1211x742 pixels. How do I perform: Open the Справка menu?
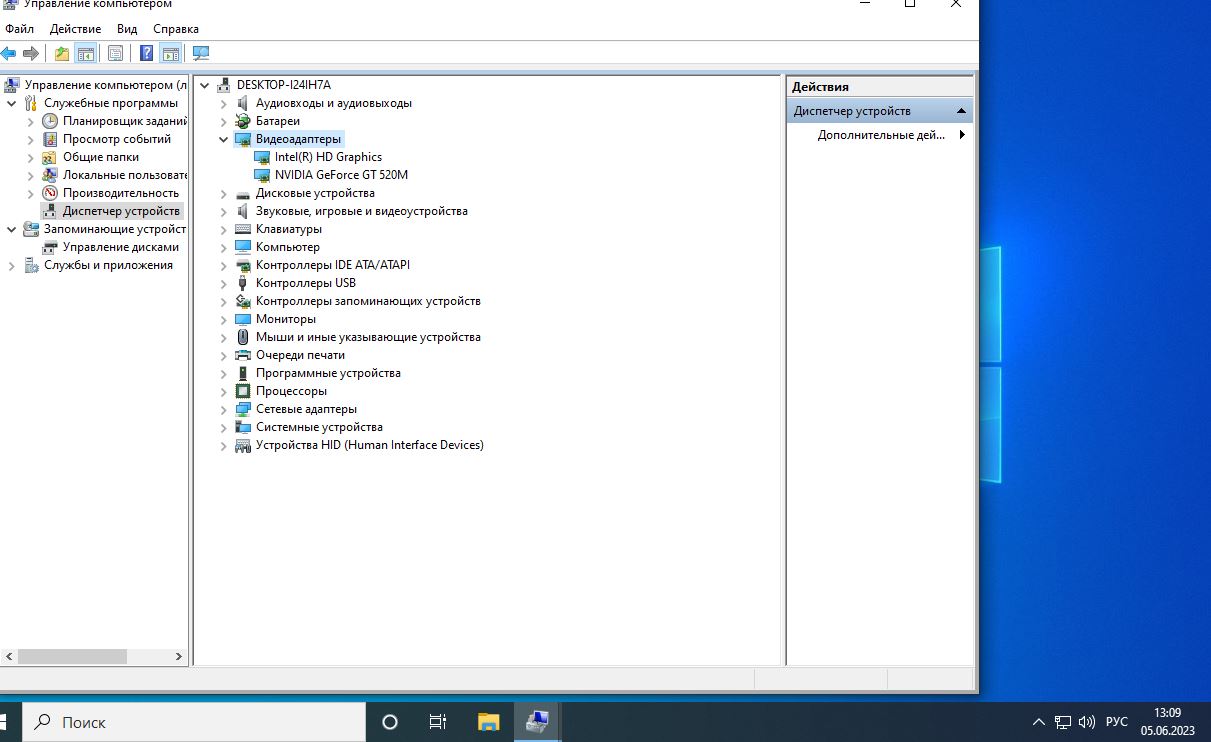coord(176,29)
